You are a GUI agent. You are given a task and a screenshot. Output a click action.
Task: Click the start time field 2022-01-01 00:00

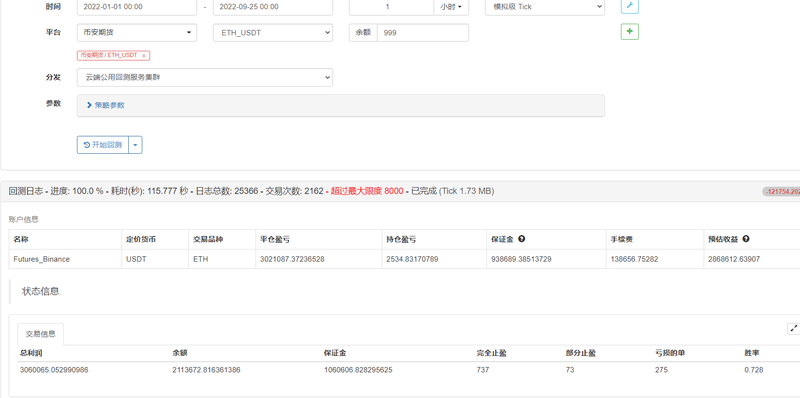pyautogui.click(x=137, y=7)
